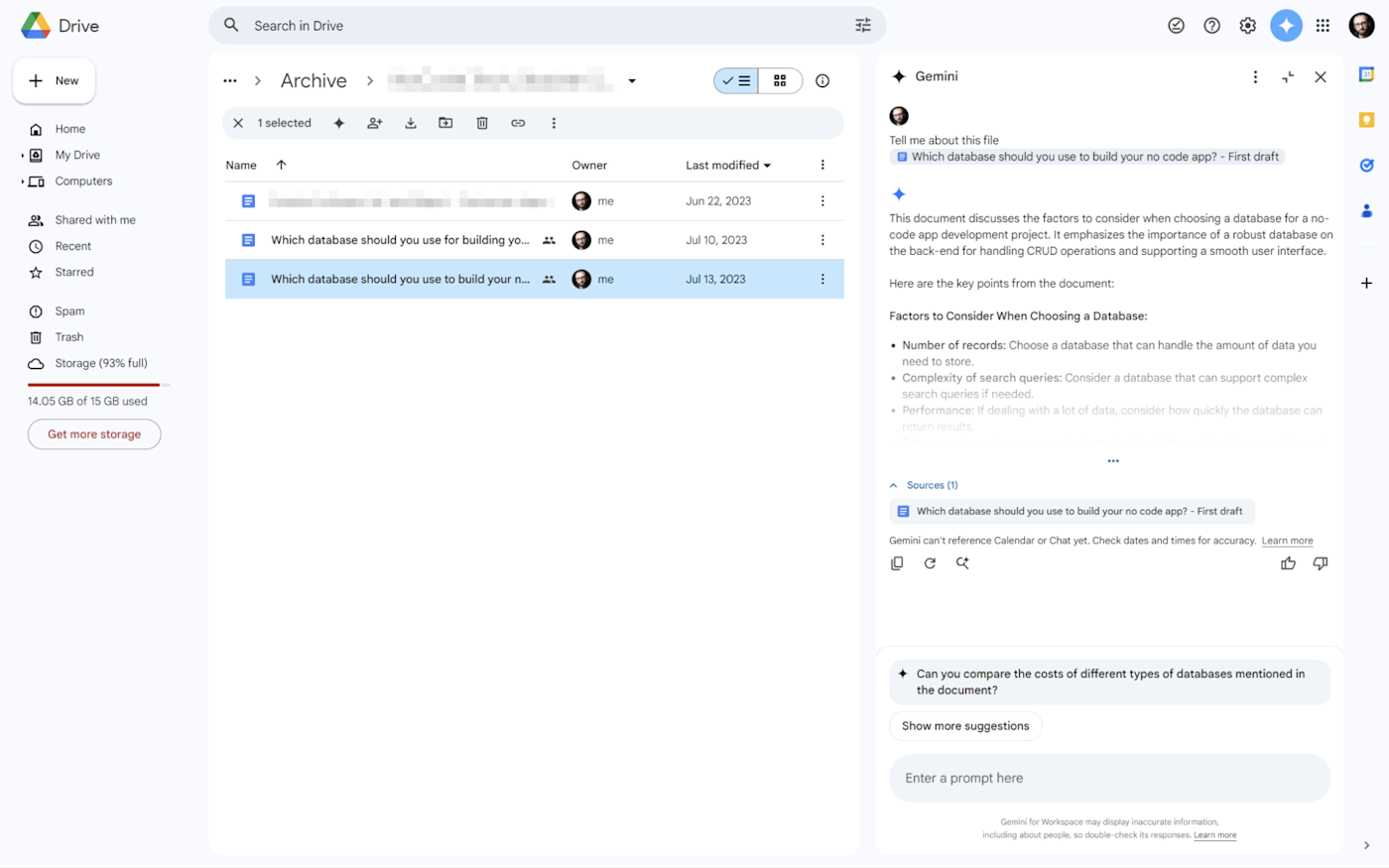Image resolution: width=1389 pixels, height=868 pixels.
Task: Select the Jul 13, 2023 document row
Action: tap(534, 280)
